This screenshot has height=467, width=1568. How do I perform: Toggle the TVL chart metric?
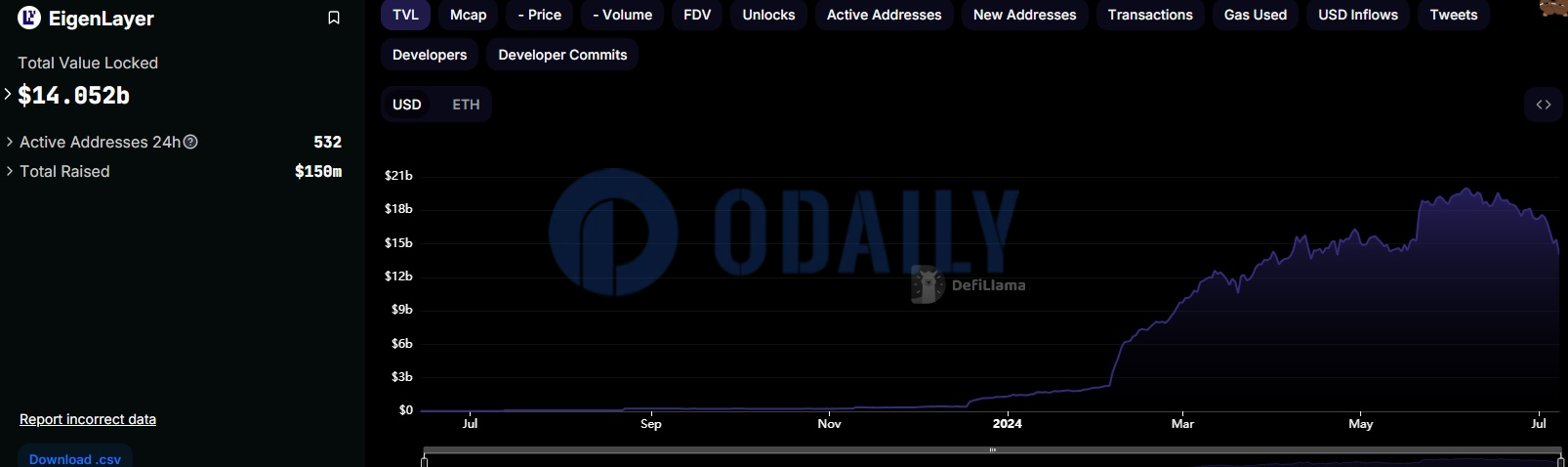pos(406,15)
